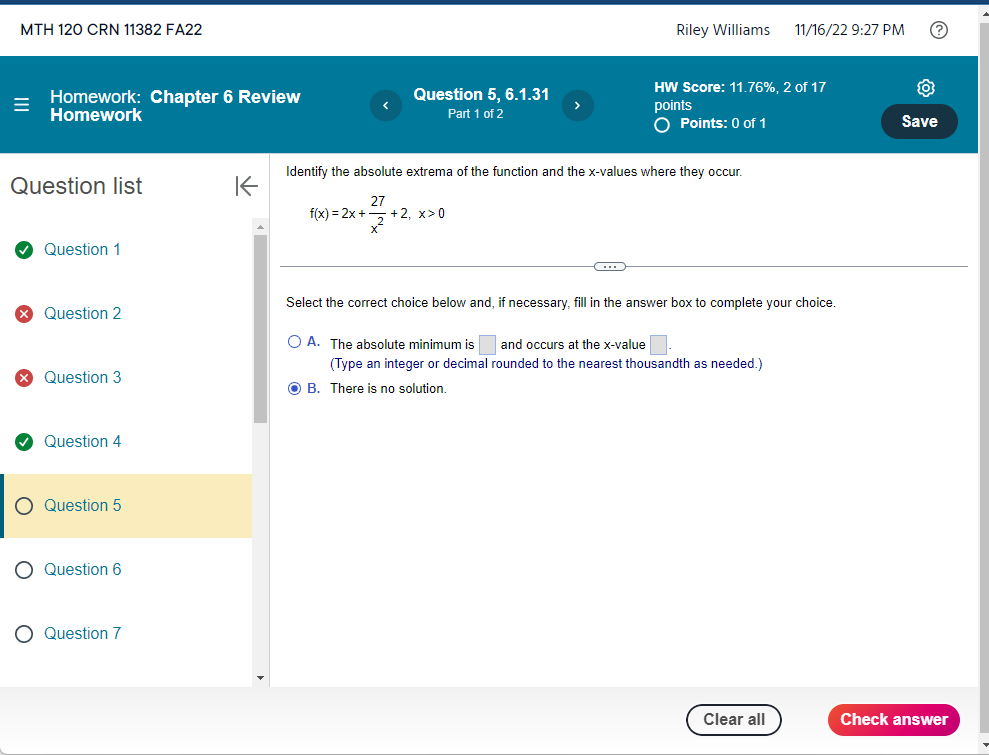
Task: Go to next question with right arrow
Action: pos(577,105)
